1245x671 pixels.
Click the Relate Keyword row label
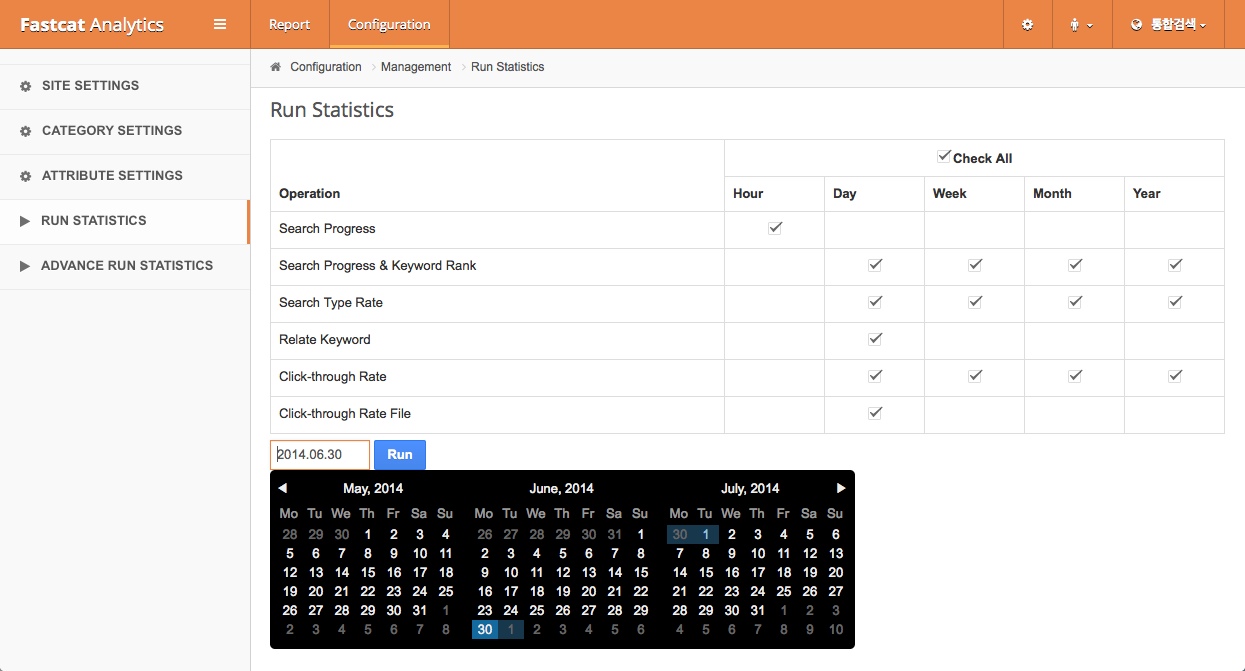[325, 340]
